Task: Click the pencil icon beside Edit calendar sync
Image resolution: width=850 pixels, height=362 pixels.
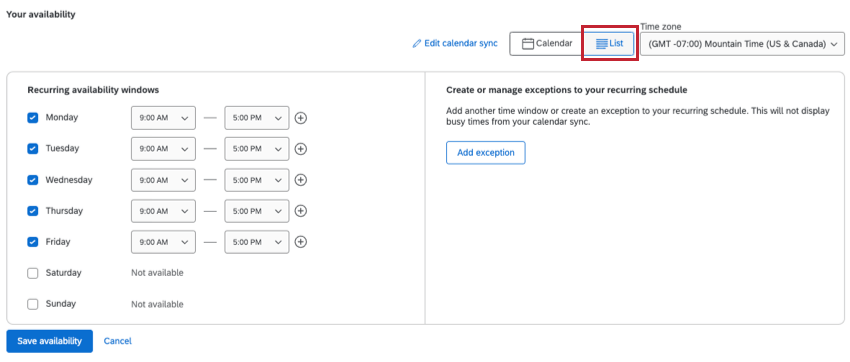Action: [x=416, y=44]
